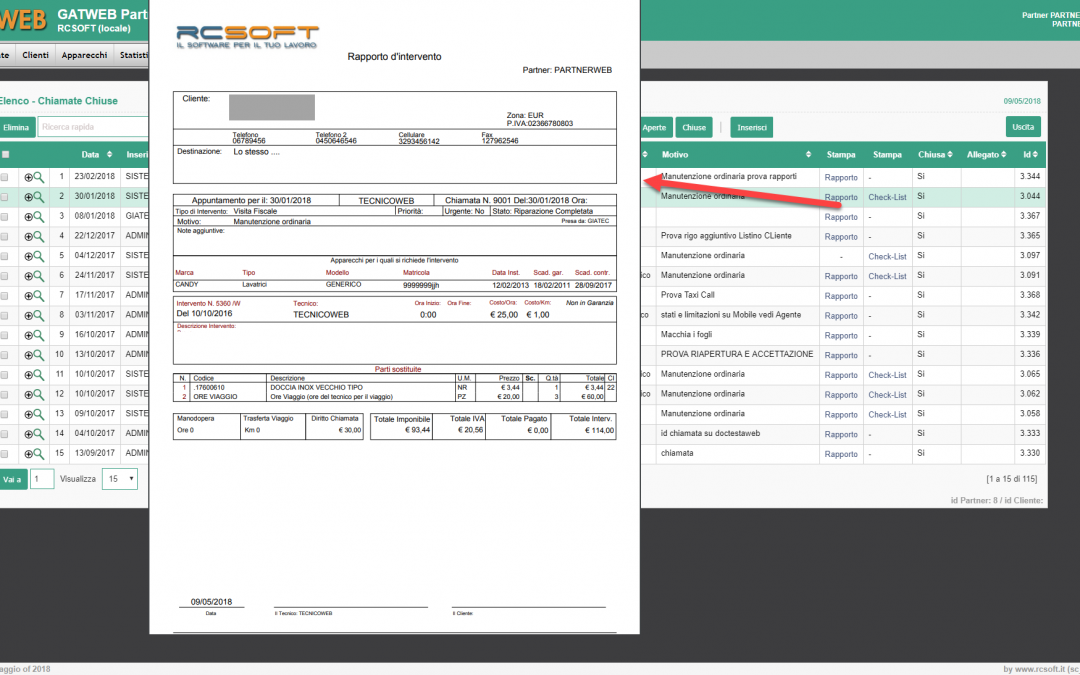The width and height of the screenshot is (1080, 675).
Task: Tick the checkbox for row 13
Action: click(5, 415)
